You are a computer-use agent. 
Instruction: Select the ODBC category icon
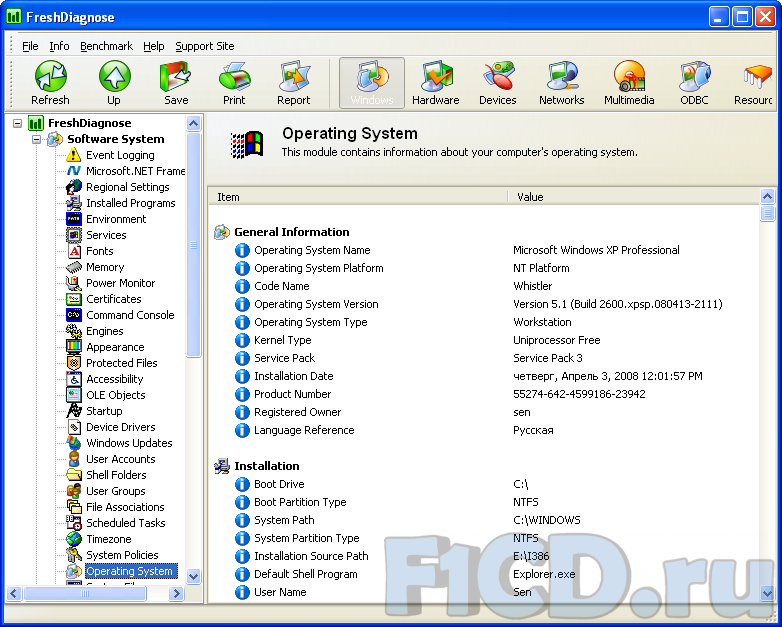694,83
